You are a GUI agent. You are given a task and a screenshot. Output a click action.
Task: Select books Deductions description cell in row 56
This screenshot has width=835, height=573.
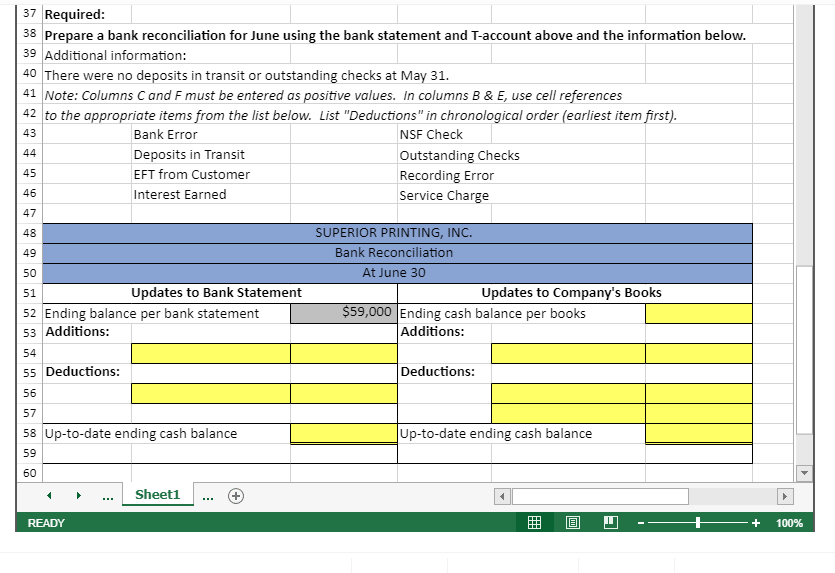pos(568,394)
